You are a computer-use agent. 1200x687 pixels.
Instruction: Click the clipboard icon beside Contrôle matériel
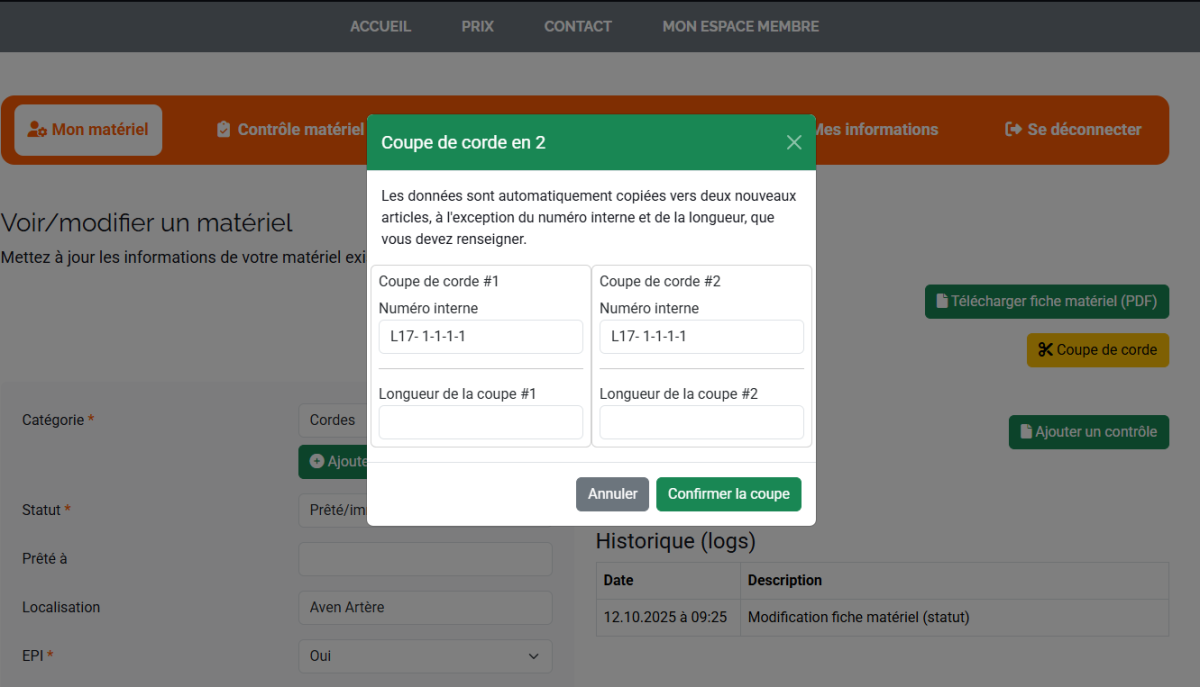(x=223, y=129)
